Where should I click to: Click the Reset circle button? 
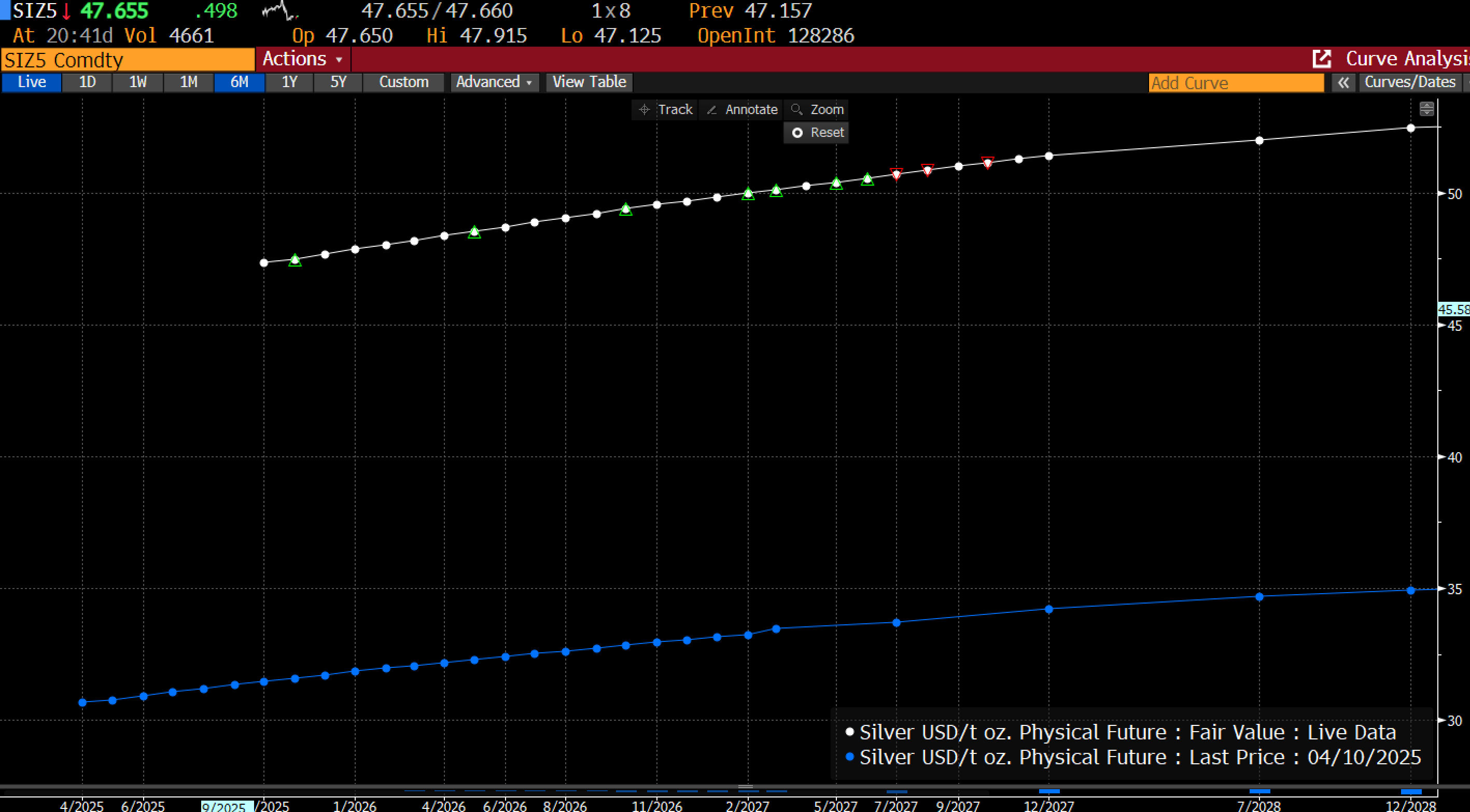click(x=817, y=133)
